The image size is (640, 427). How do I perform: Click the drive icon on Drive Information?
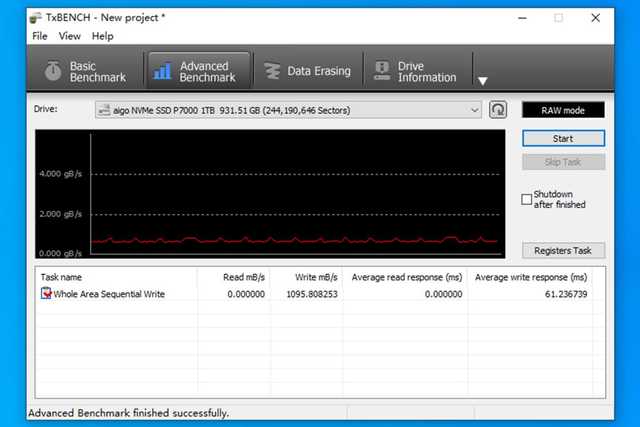tap(382, 71)
